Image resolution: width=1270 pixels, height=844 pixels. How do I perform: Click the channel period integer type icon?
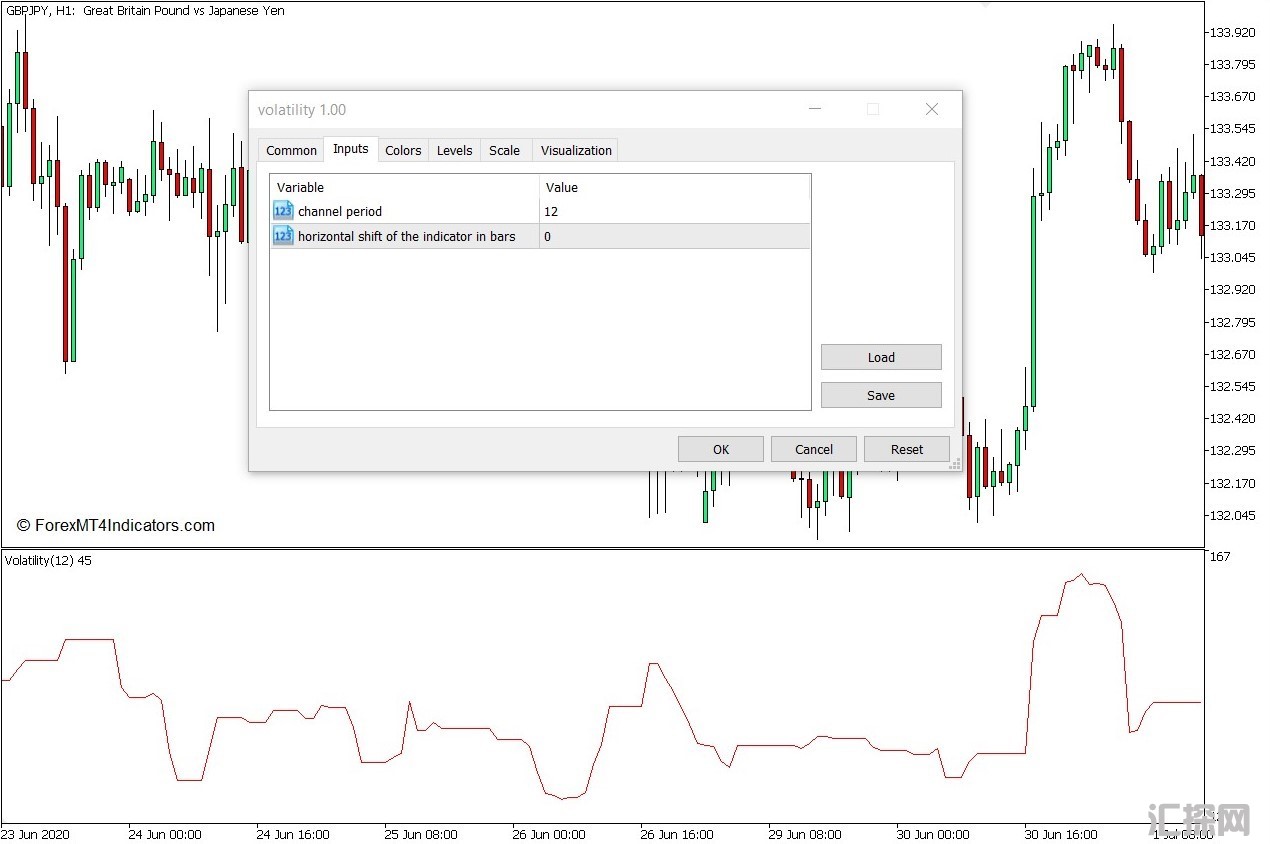point(283,211)
